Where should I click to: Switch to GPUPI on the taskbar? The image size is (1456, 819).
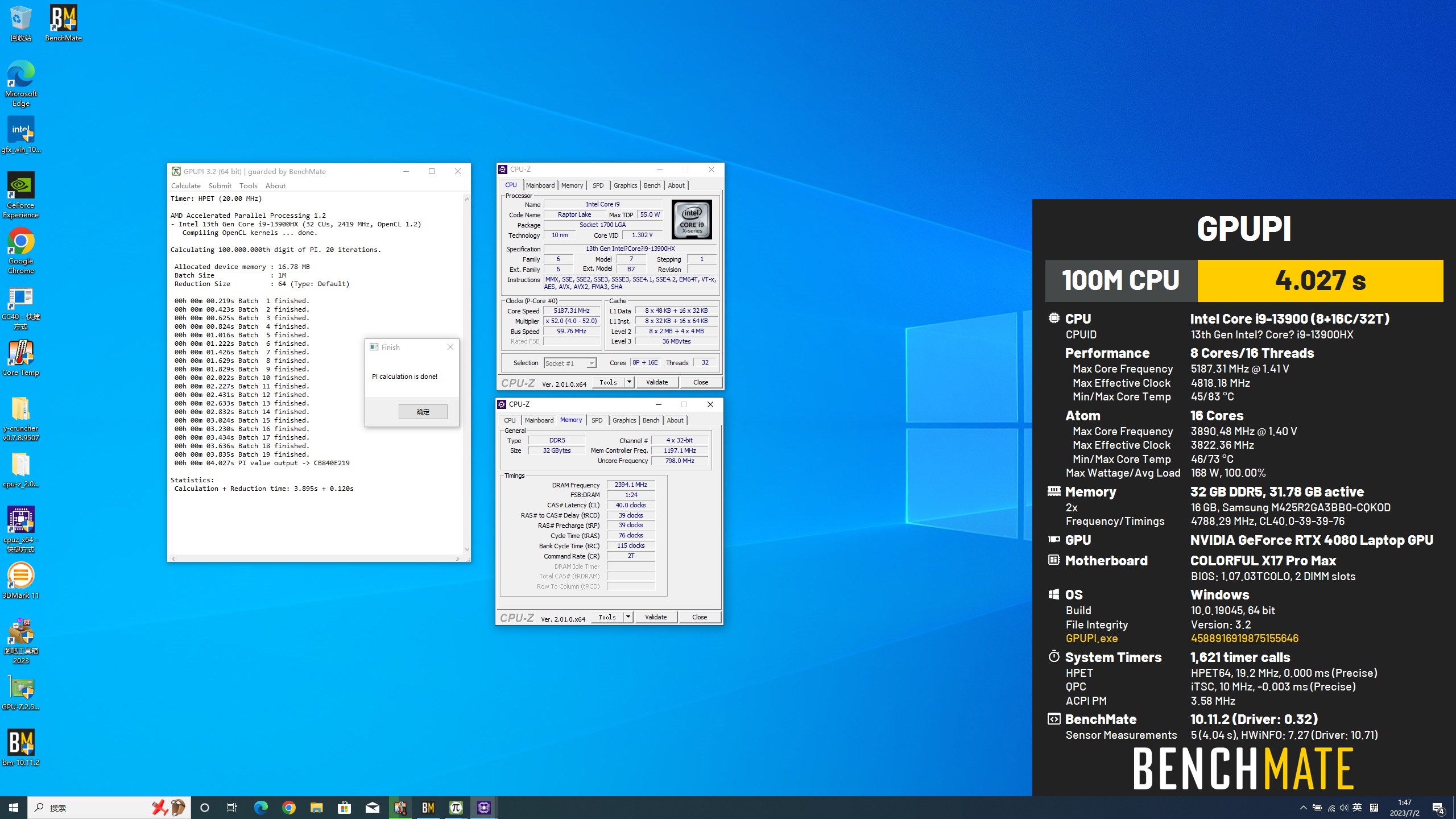(x=456, y=808)
